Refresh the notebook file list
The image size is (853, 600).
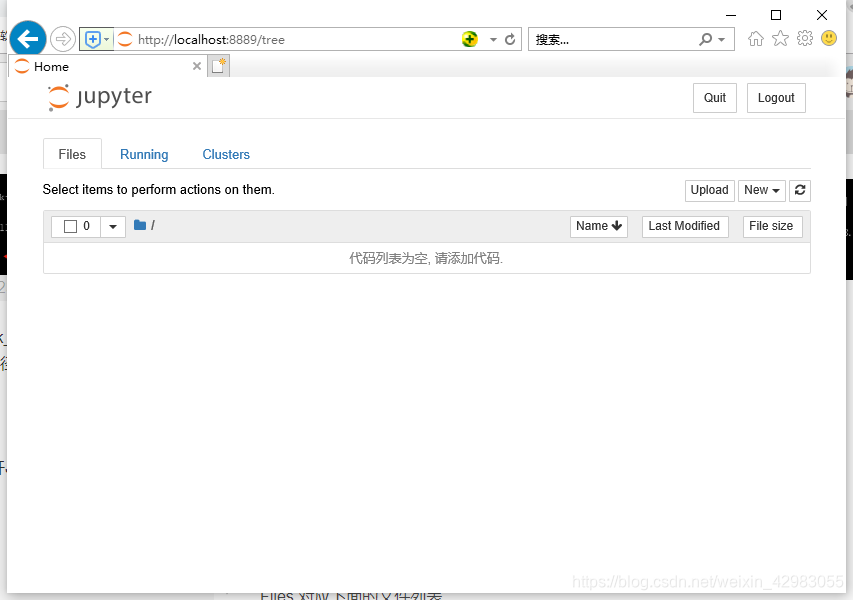[x=800, y=190]
